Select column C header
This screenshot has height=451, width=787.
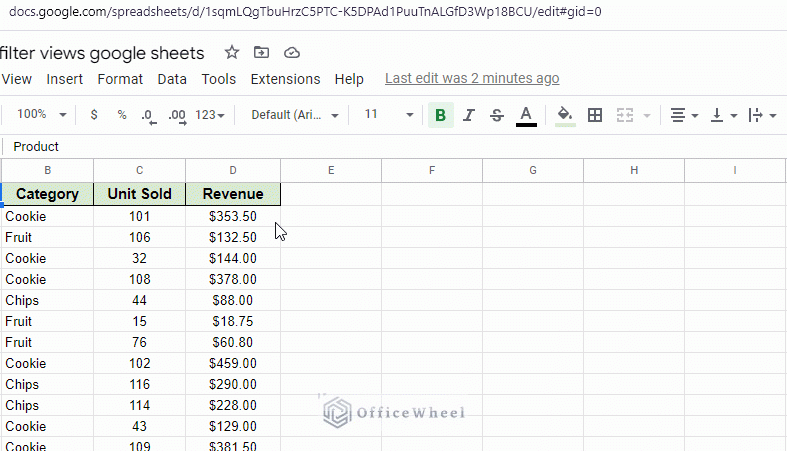[140, 171]
